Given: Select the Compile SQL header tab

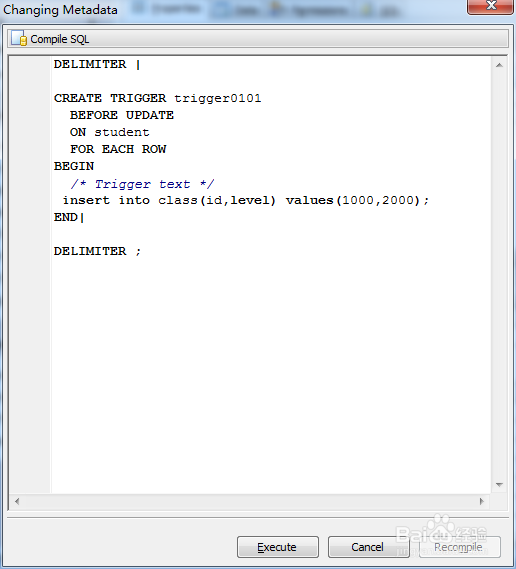Looking at the screenshot, I should point(258,38).
